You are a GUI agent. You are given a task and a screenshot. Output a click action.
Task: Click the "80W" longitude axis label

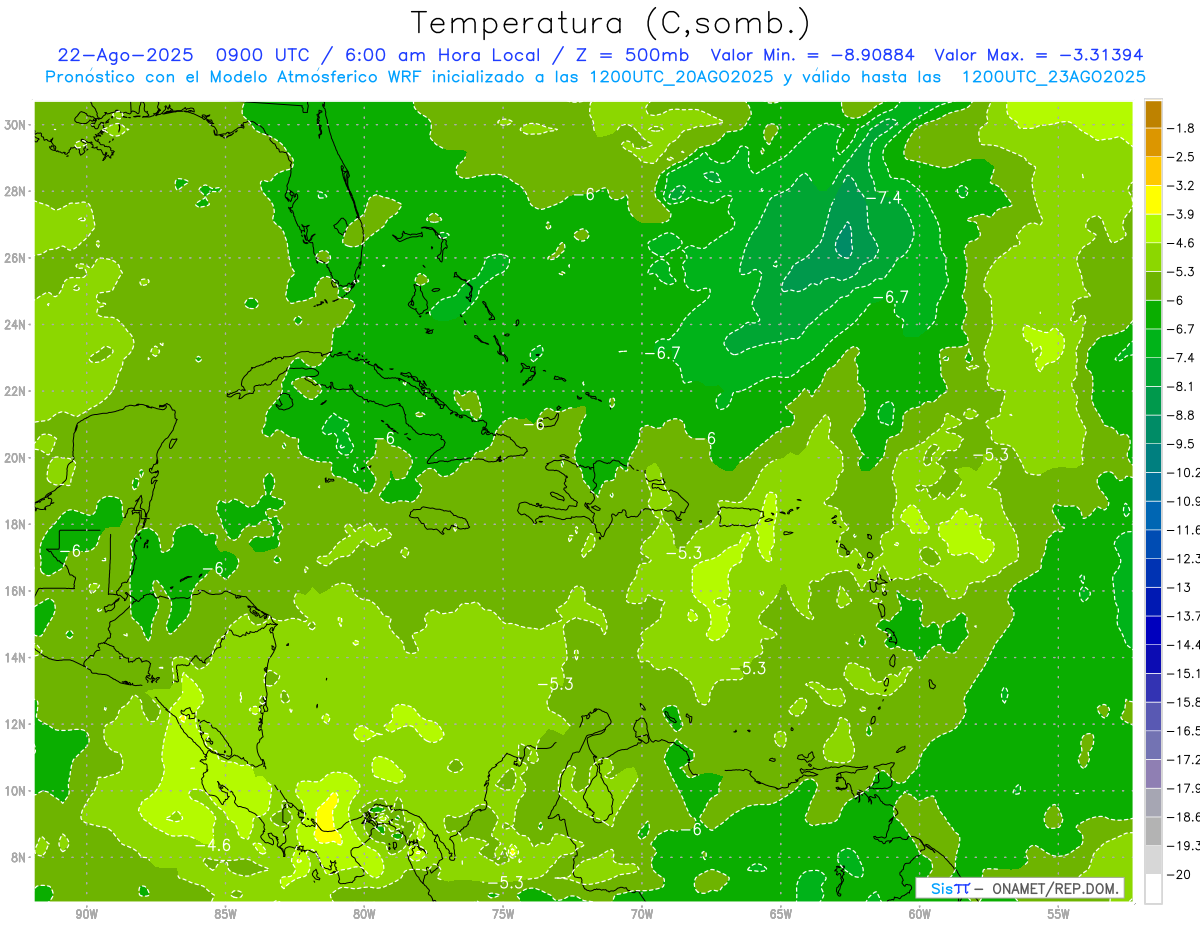pyautogui.click(x=364, y=915)
